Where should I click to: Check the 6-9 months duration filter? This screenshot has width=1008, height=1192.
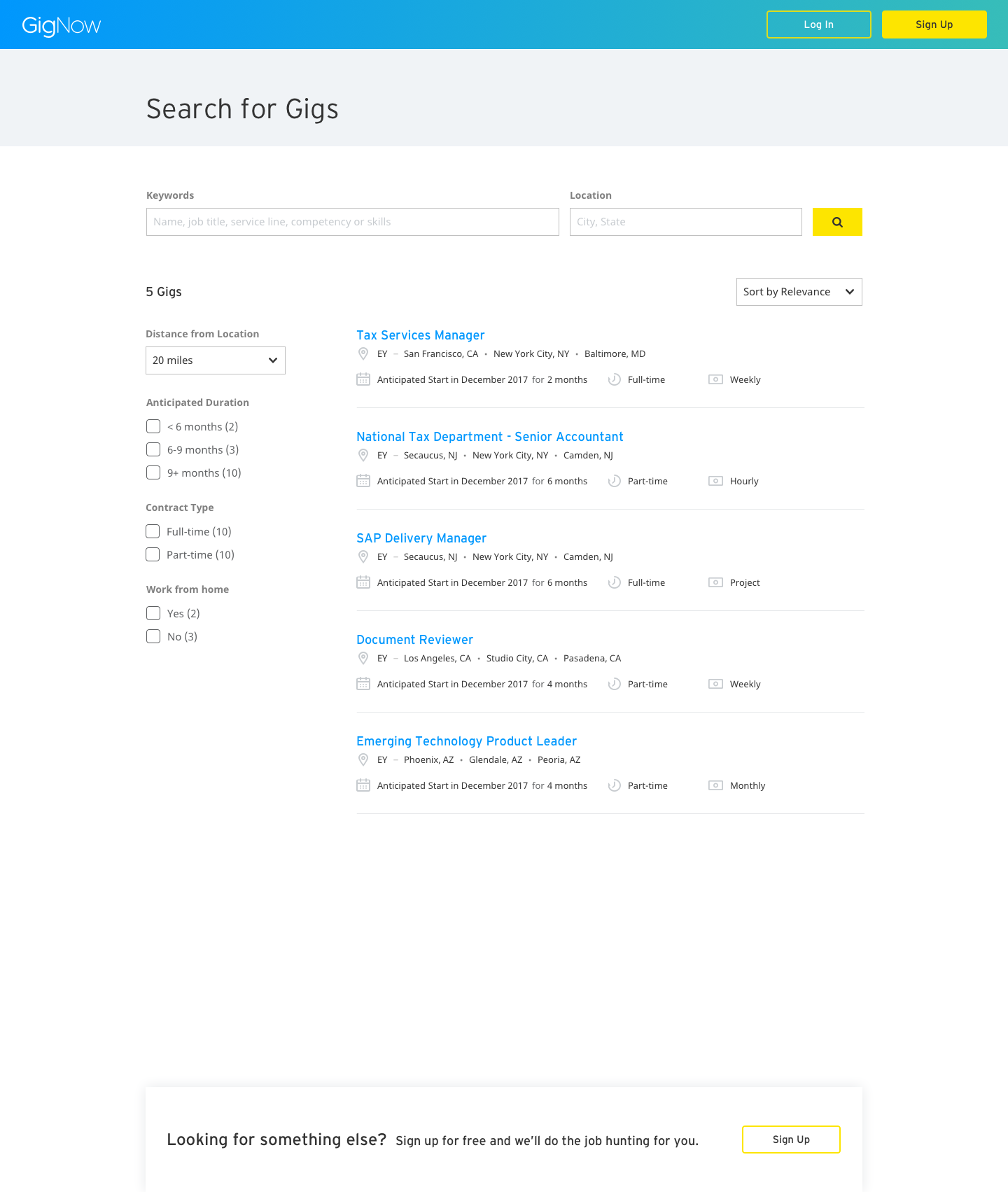[153, 449]
